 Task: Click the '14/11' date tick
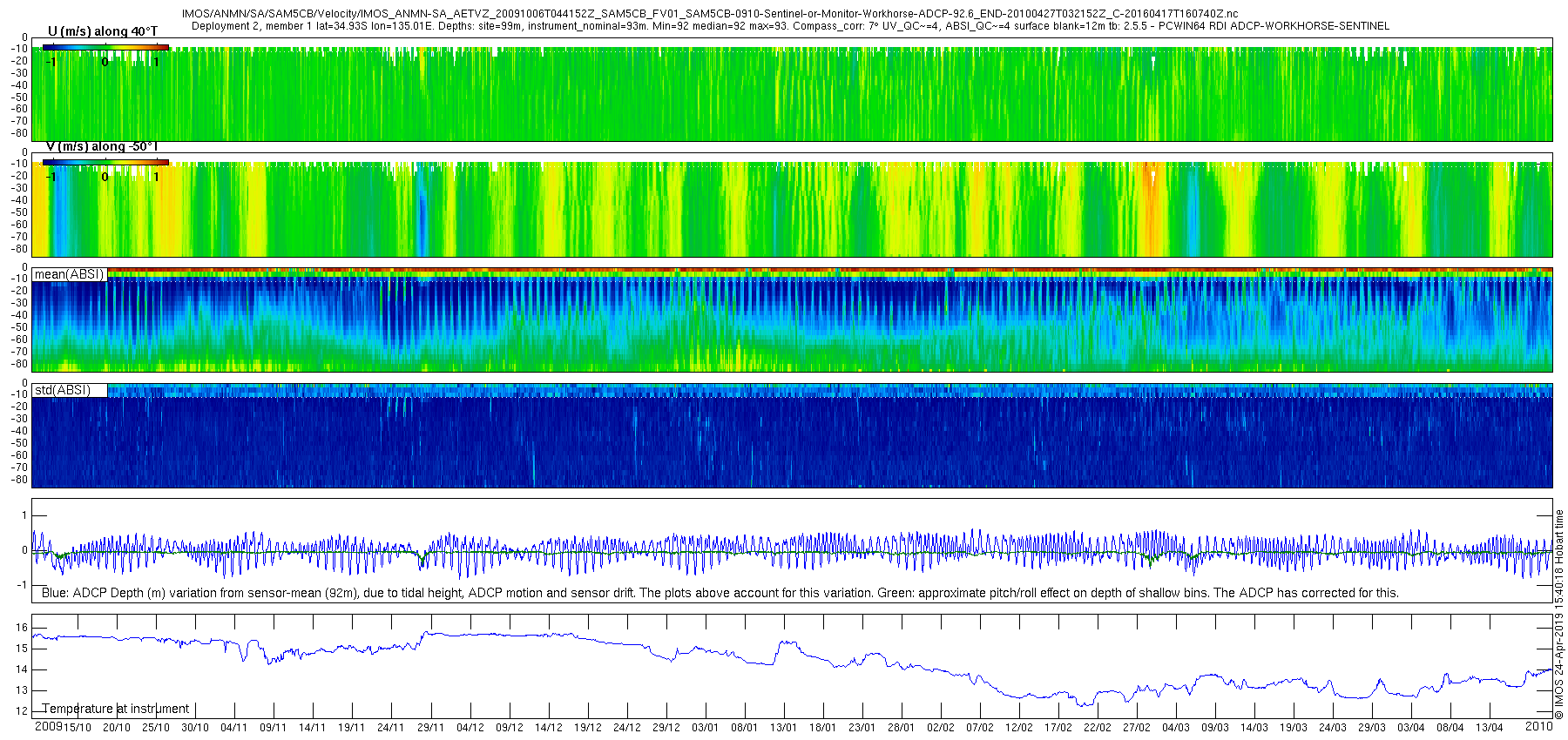(313, 727)
